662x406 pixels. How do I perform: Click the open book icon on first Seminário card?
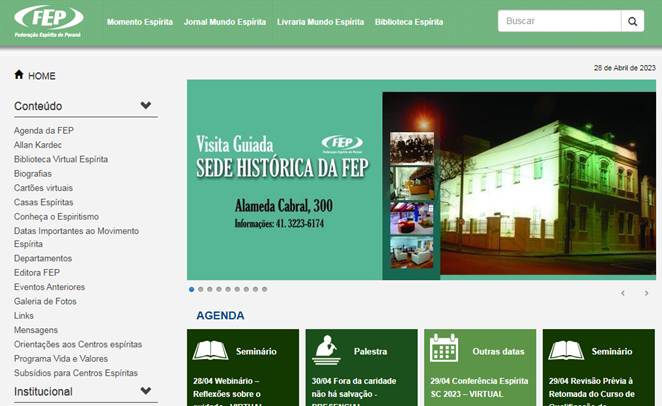(210, 350)
